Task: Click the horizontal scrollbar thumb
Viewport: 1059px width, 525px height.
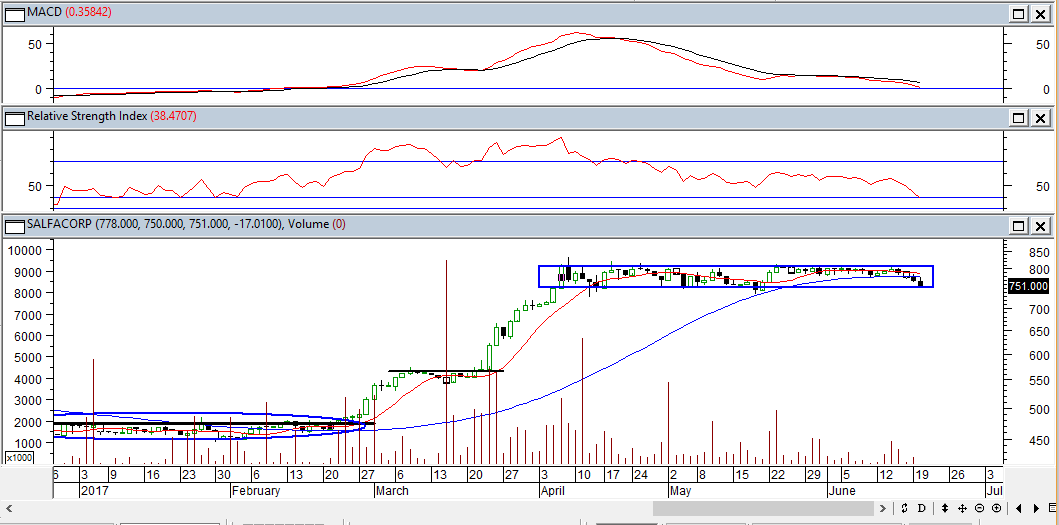Action: click(x=770, y=508)
